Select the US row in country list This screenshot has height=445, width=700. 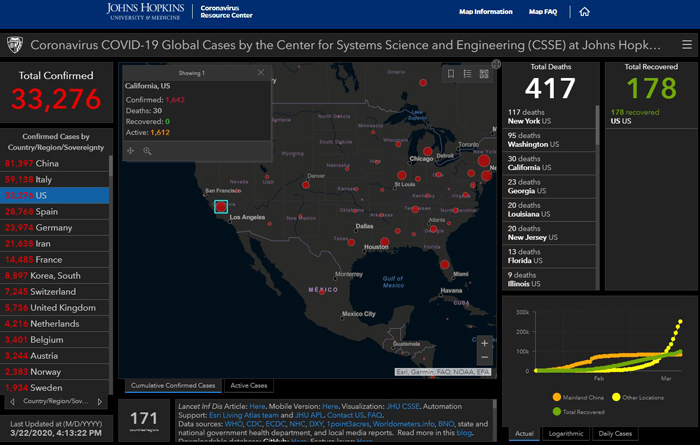tap(54, 195)
